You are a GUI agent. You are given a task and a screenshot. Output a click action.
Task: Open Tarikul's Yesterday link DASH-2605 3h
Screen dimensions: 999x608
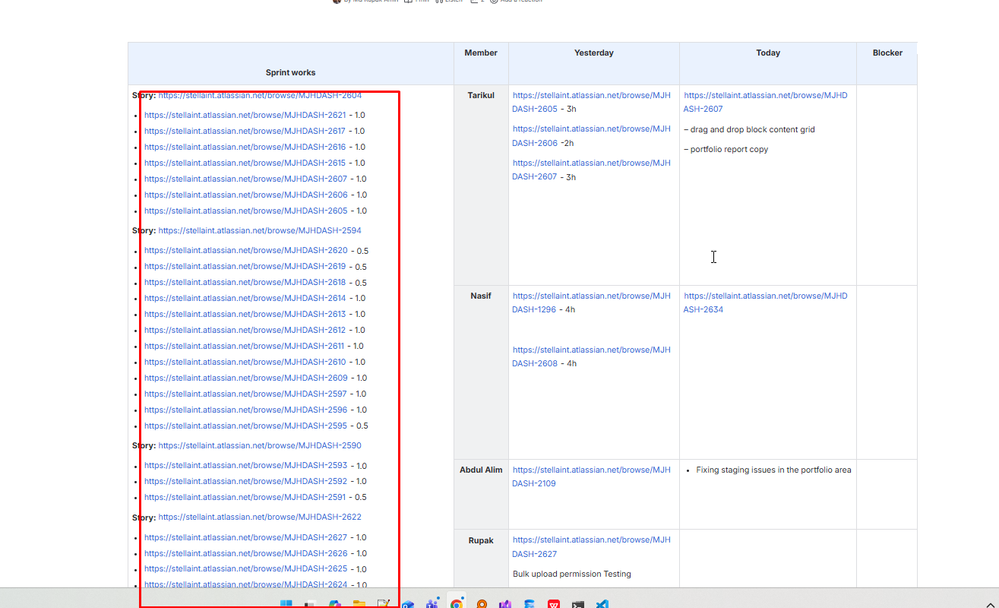point(591,102)
